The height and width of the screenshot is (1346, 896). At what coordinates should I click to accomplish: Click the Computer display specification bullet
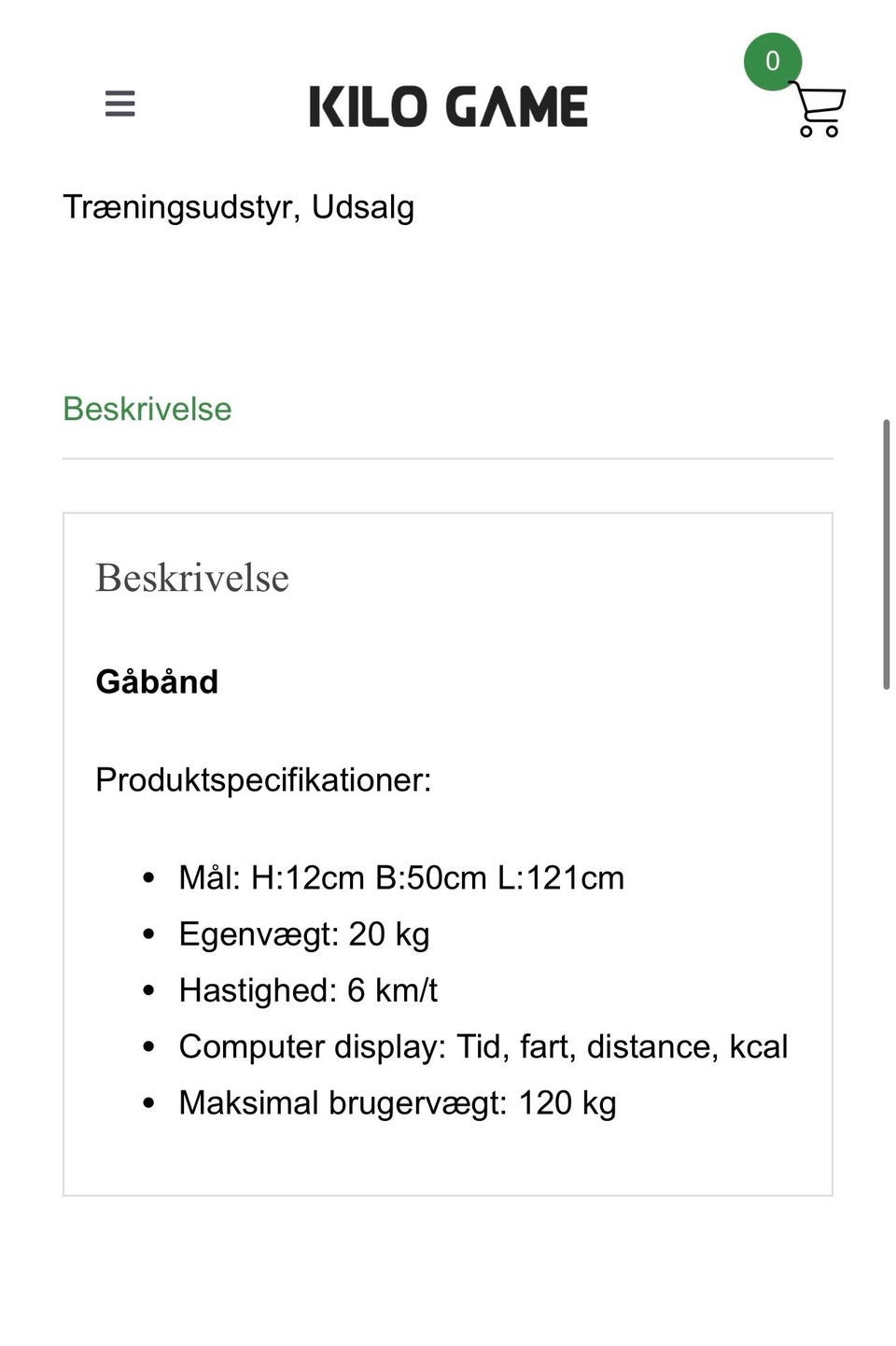(x=149, y=1046)
